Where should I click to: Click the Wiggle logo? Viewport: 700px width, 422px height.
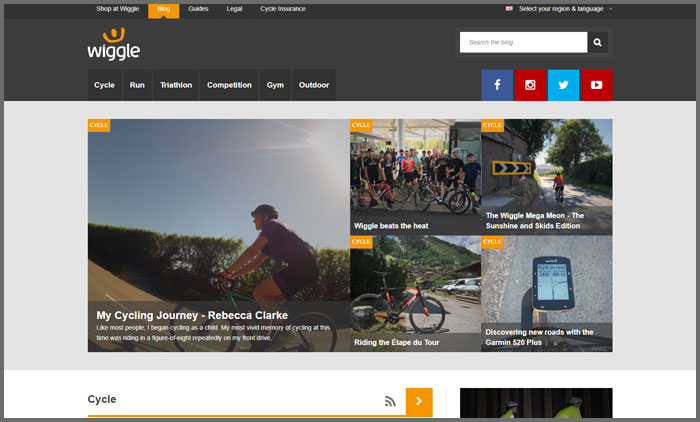point(113,44)
